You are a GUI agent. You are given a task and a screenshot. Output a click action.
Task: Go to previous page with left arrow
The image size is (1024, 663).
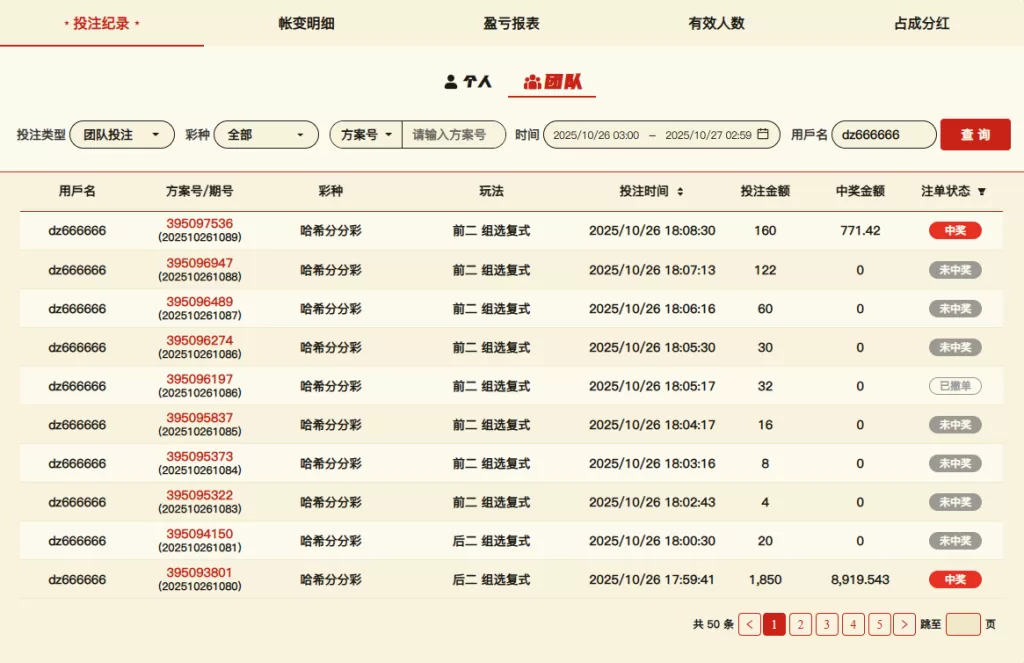[749, 624]
